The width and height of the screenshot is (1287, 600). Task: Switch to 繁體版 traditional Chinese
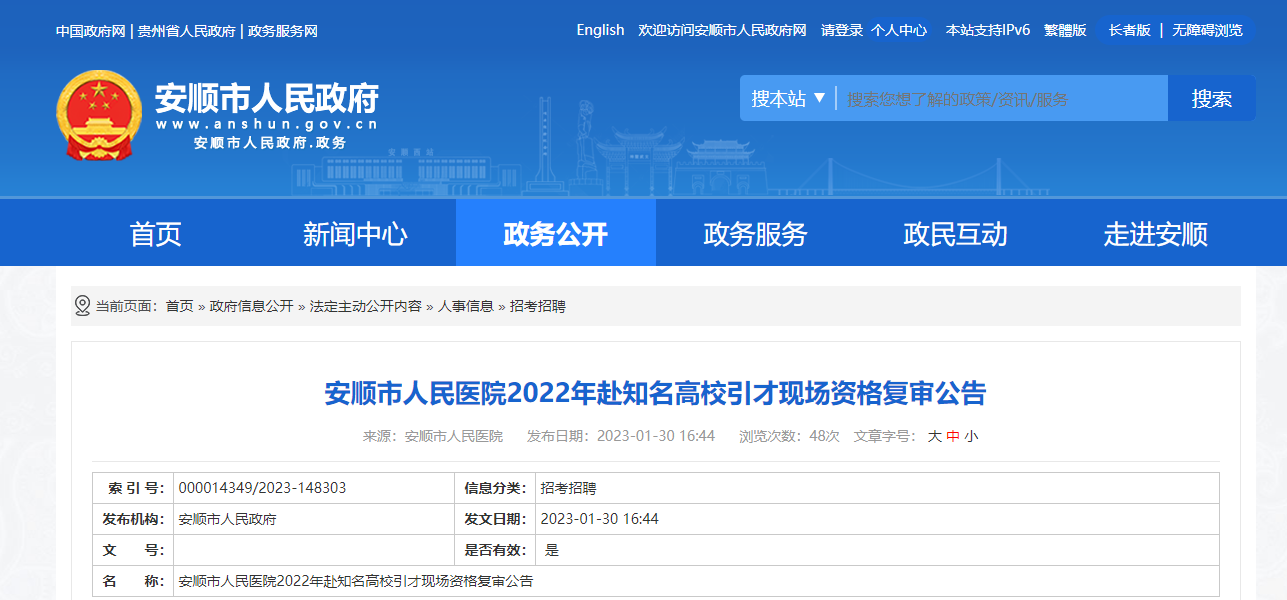tap(1065, 30)
